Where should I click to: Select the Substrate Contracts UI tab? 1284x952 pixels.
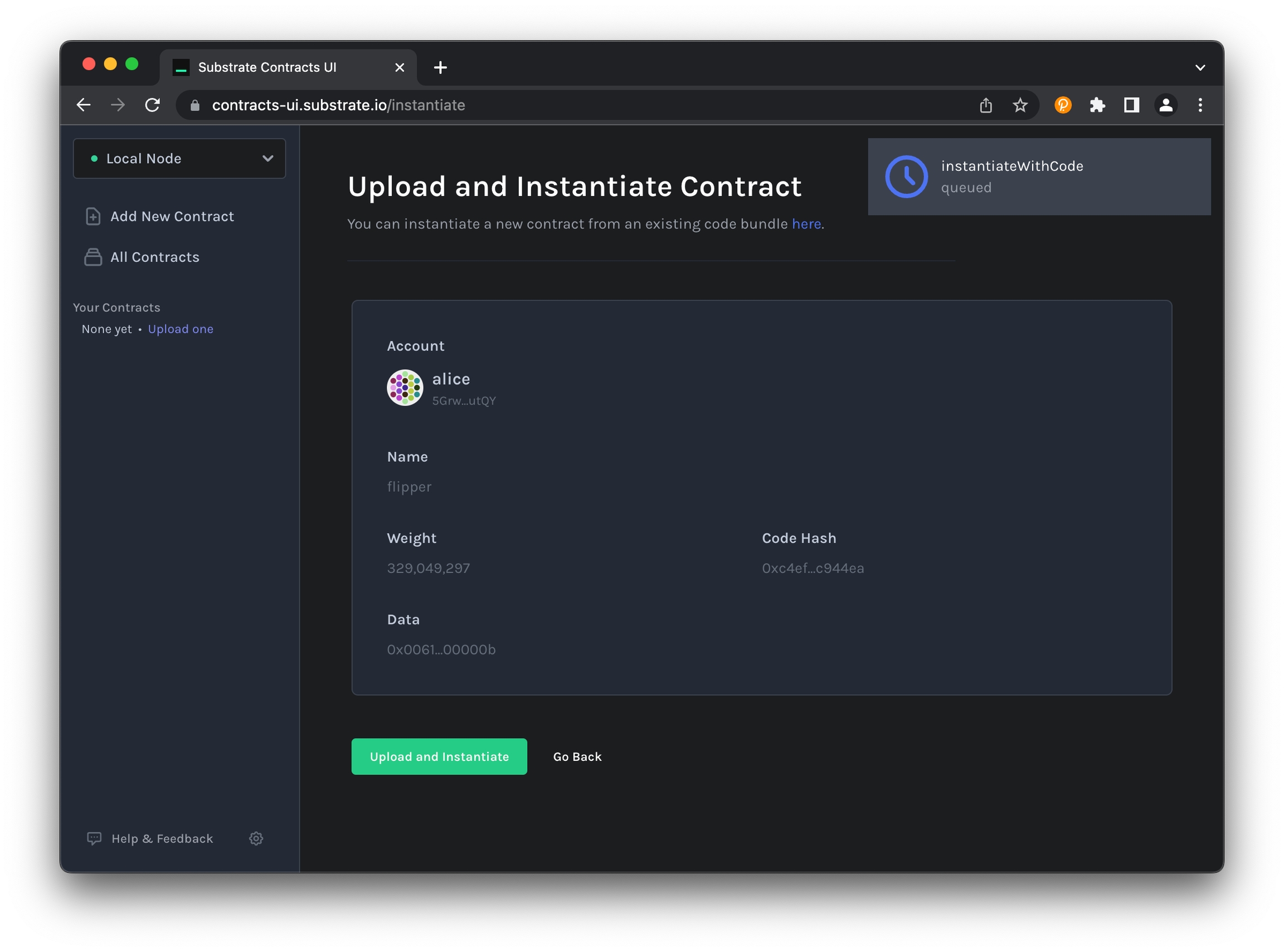pyautogui.click(x=266, y=67)
